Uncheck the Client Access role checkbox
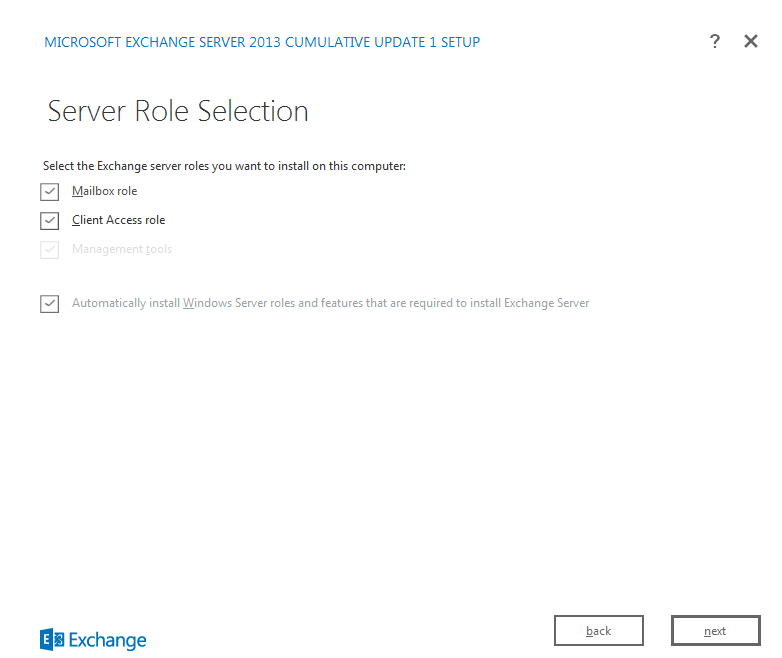 coord(49,220)
